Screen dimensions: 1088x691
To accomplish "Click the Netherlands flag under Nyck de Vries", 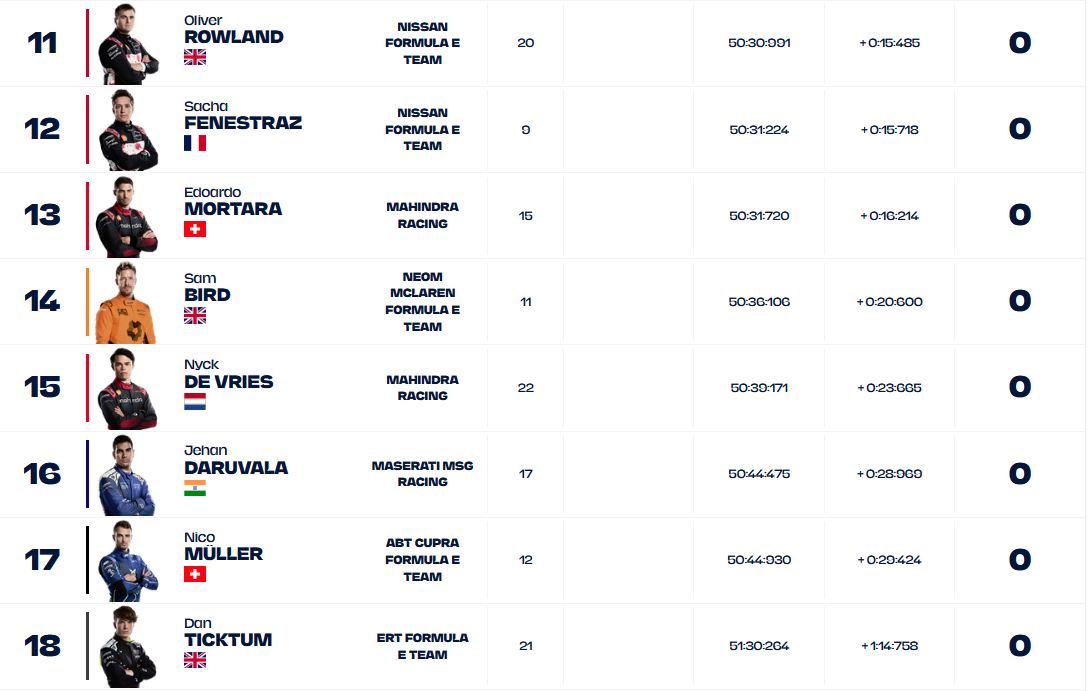I will point(195,401).
